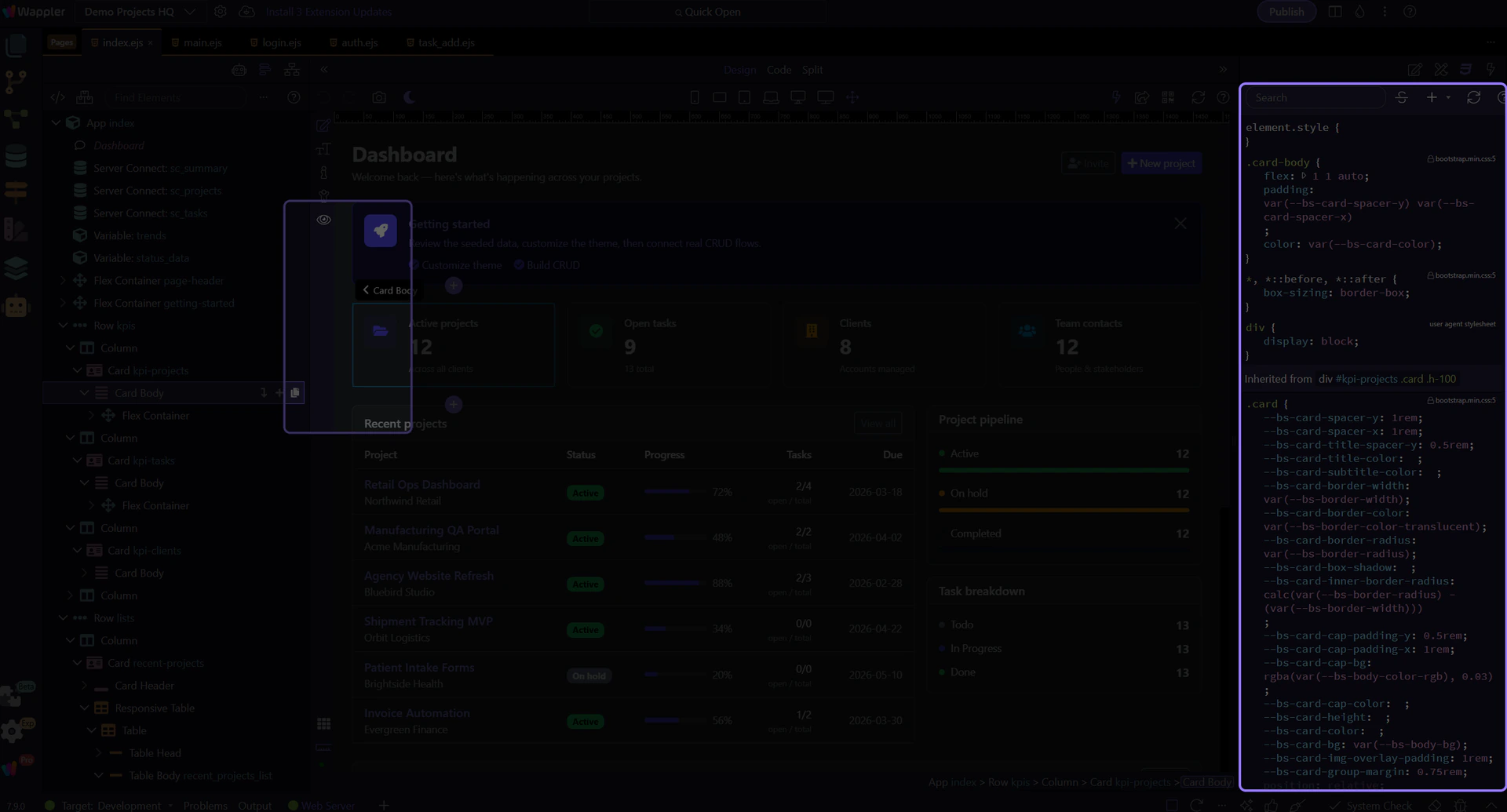Click the refresh icon in styles panel

[x=1473, y=97]
